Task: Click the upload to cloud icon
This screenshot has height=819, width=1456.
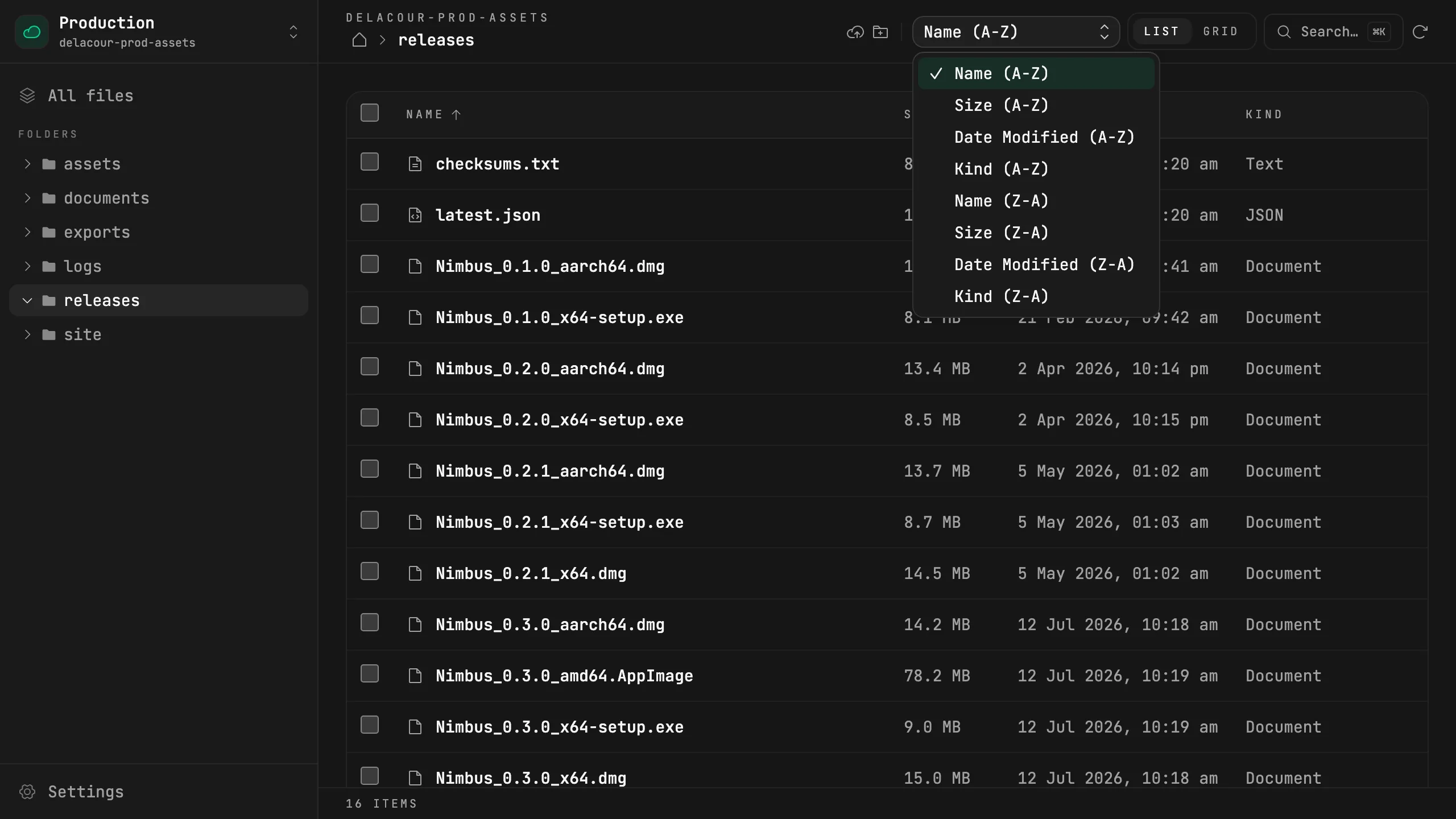Action: 855,32
